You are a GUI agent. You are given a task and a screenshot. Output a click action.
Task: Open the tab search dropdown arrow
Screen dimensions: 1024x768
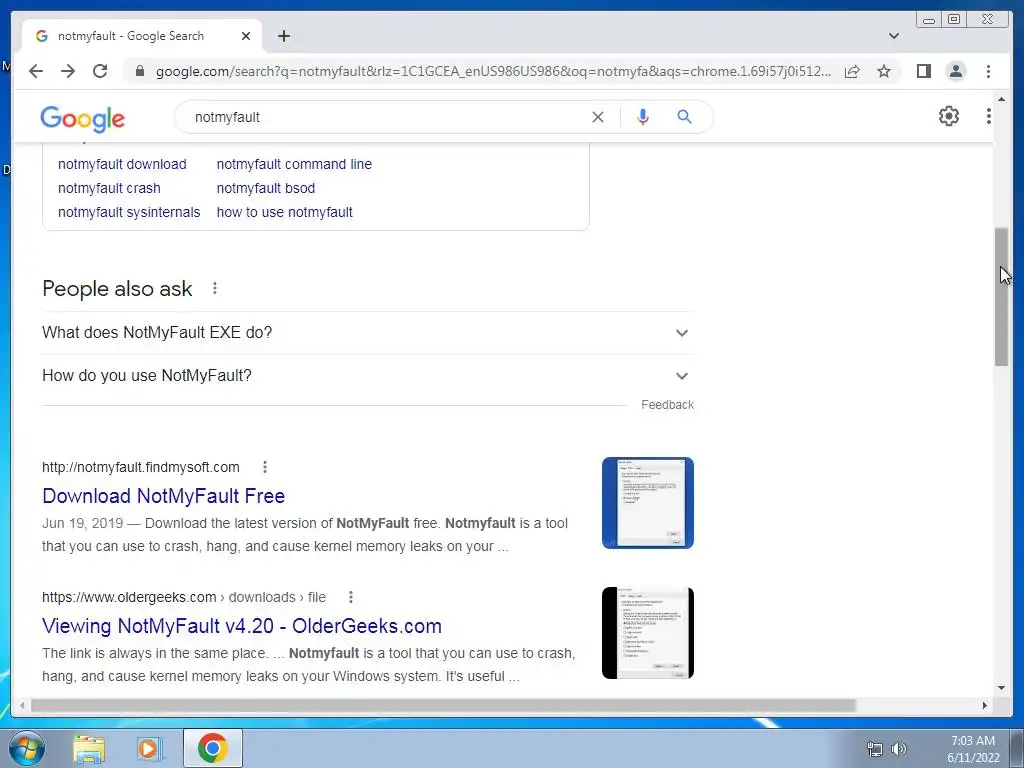click(894, 36)
